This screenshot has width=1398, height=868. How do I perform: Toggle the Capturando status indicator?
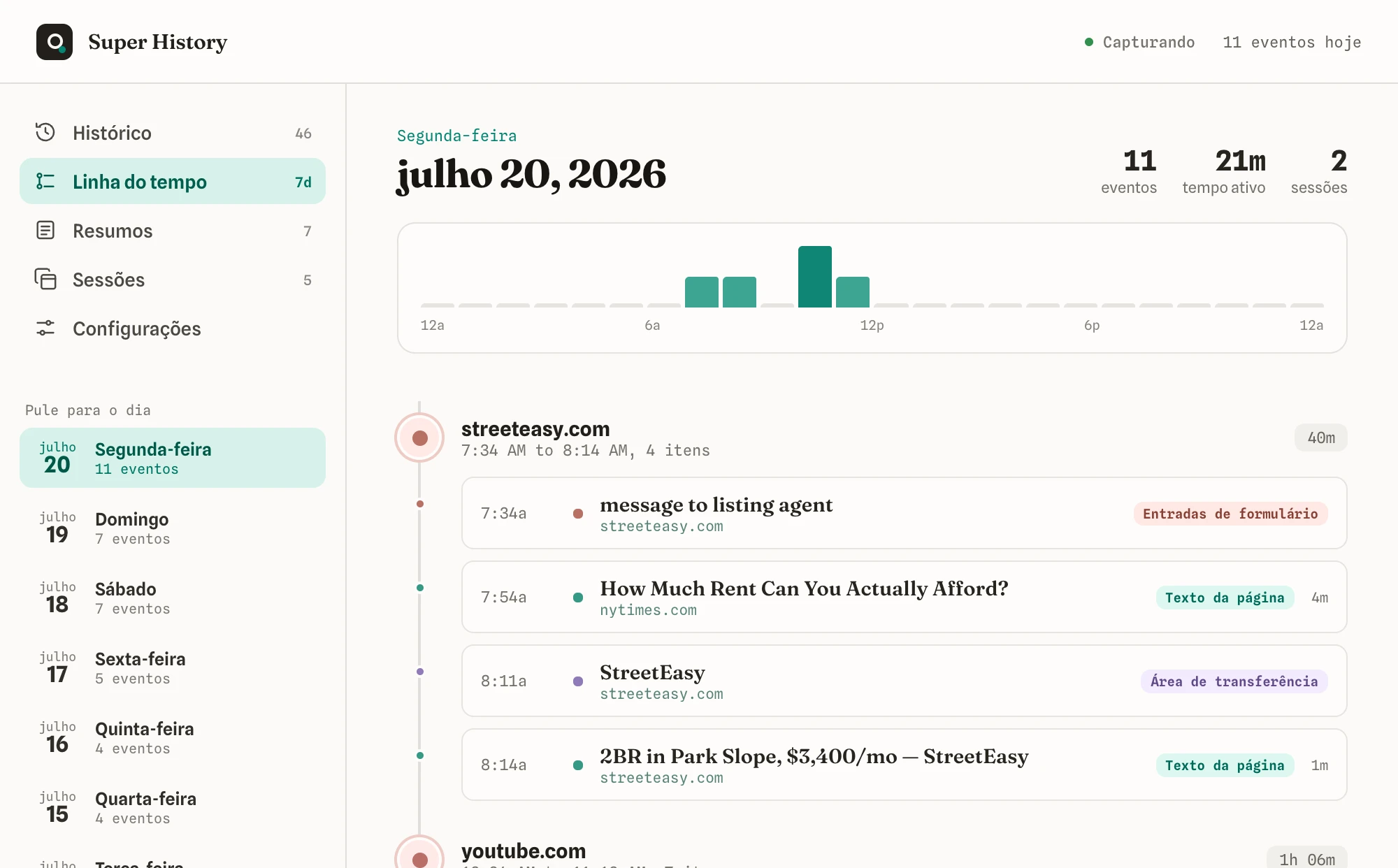(x=1139, y=42)
